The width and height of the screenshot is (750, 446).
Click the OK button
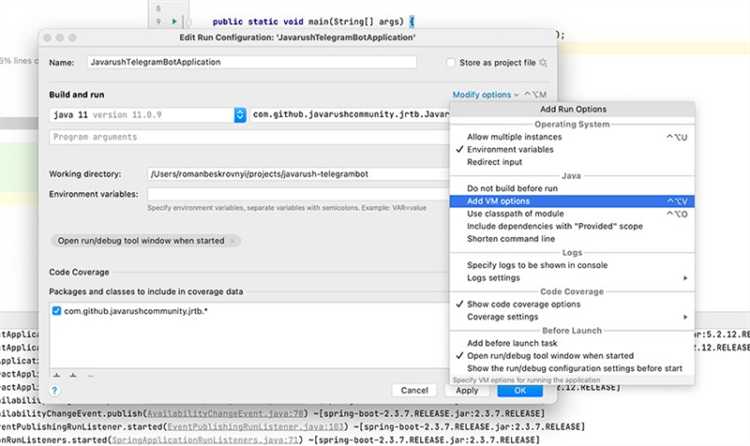(x=520, y=390)
